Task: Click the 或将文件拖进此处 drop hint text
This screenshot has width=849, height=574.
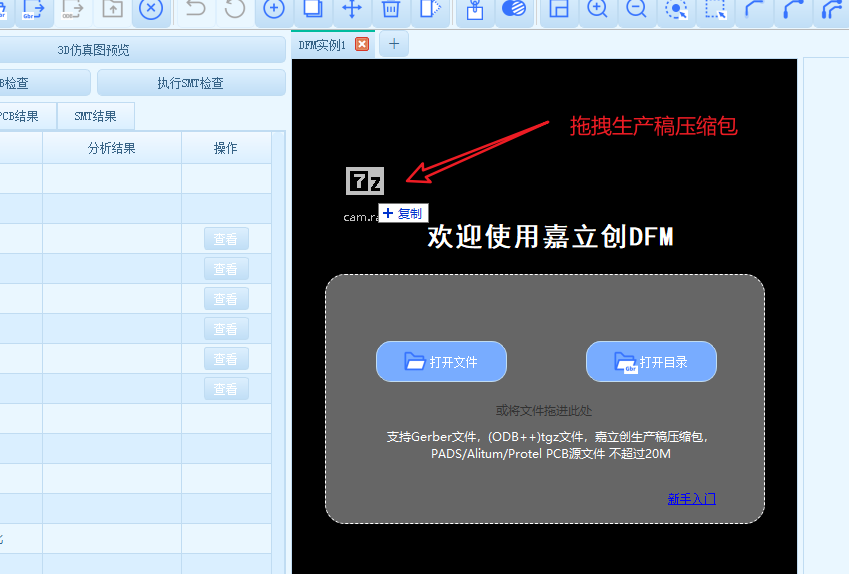Action: coord(544,410)
